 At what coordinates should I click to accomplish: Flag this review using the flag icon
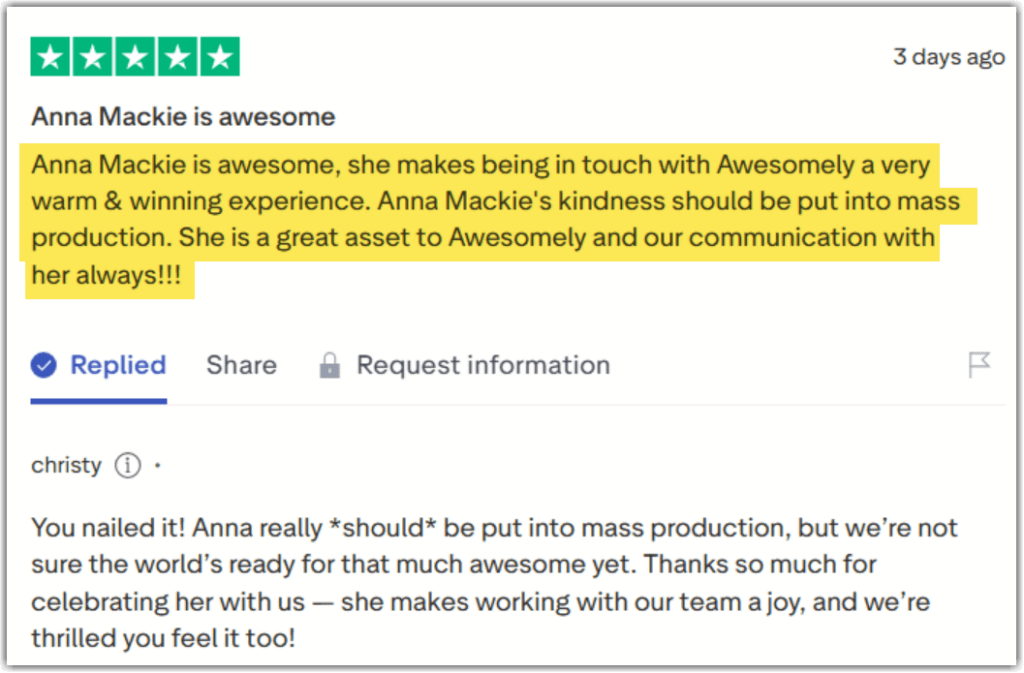979,366
